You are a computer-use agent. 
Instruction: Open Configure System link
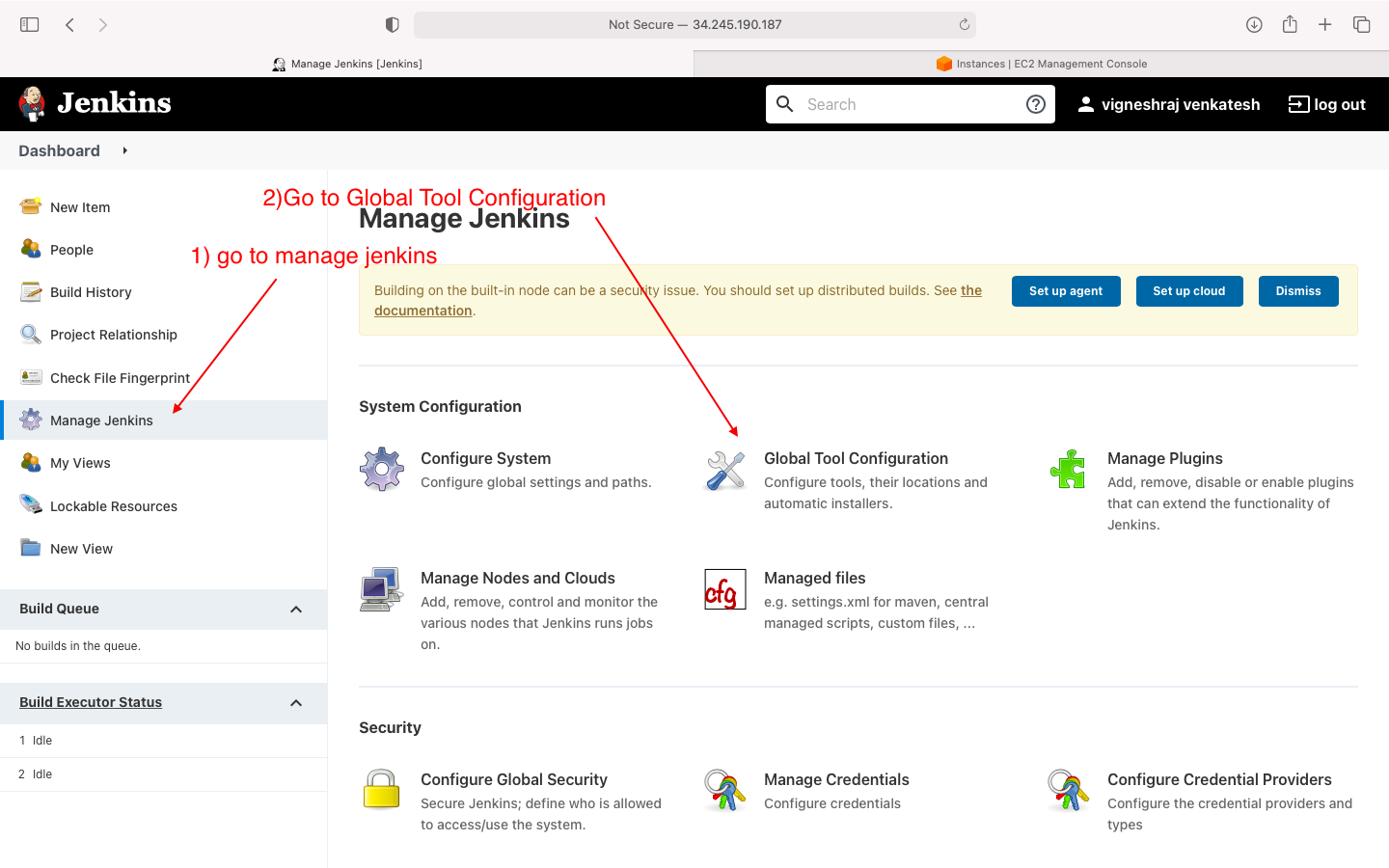click(485, 458)
